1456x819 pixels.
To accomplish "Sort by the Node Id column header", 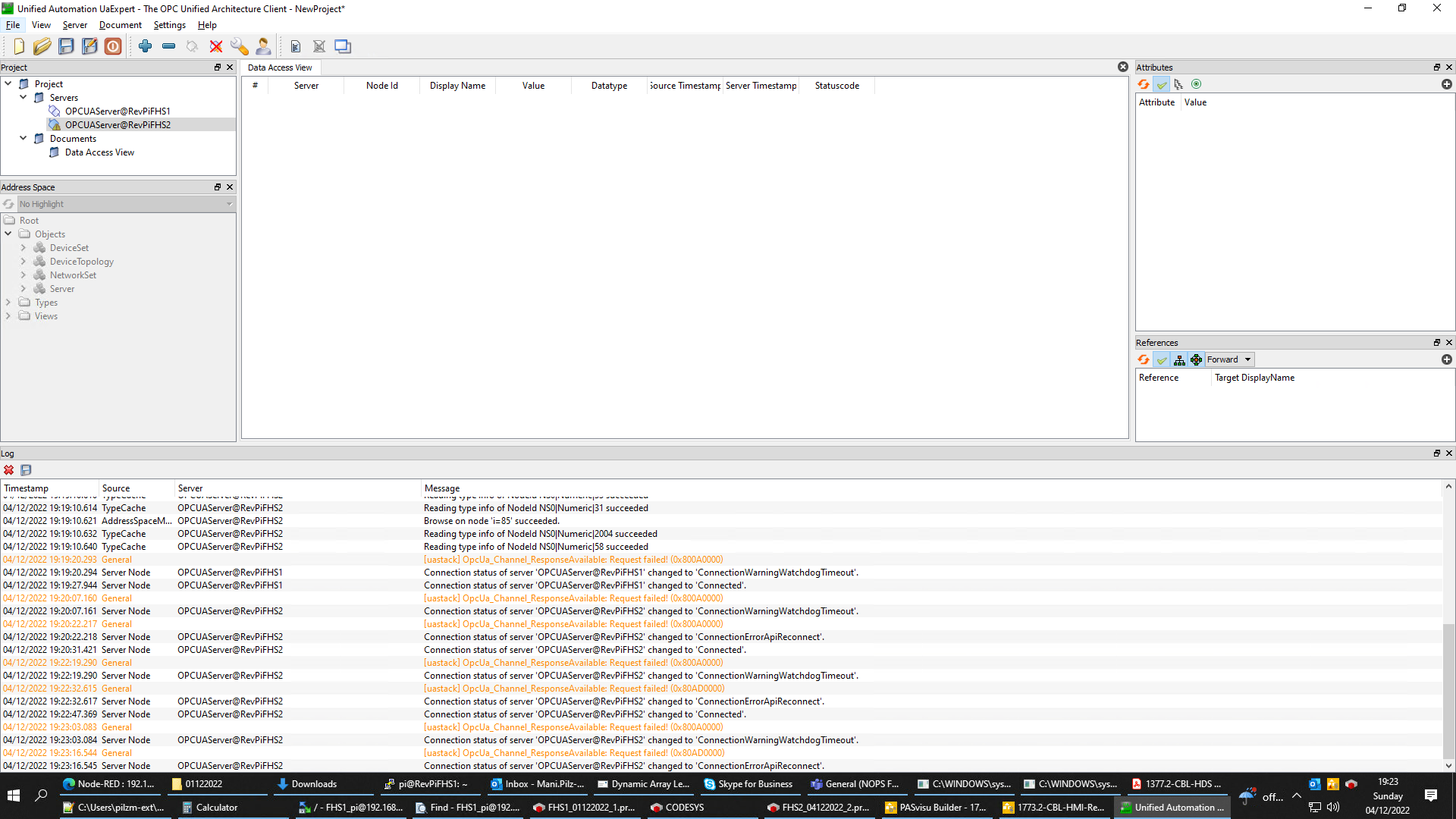I will pos(382,86).
